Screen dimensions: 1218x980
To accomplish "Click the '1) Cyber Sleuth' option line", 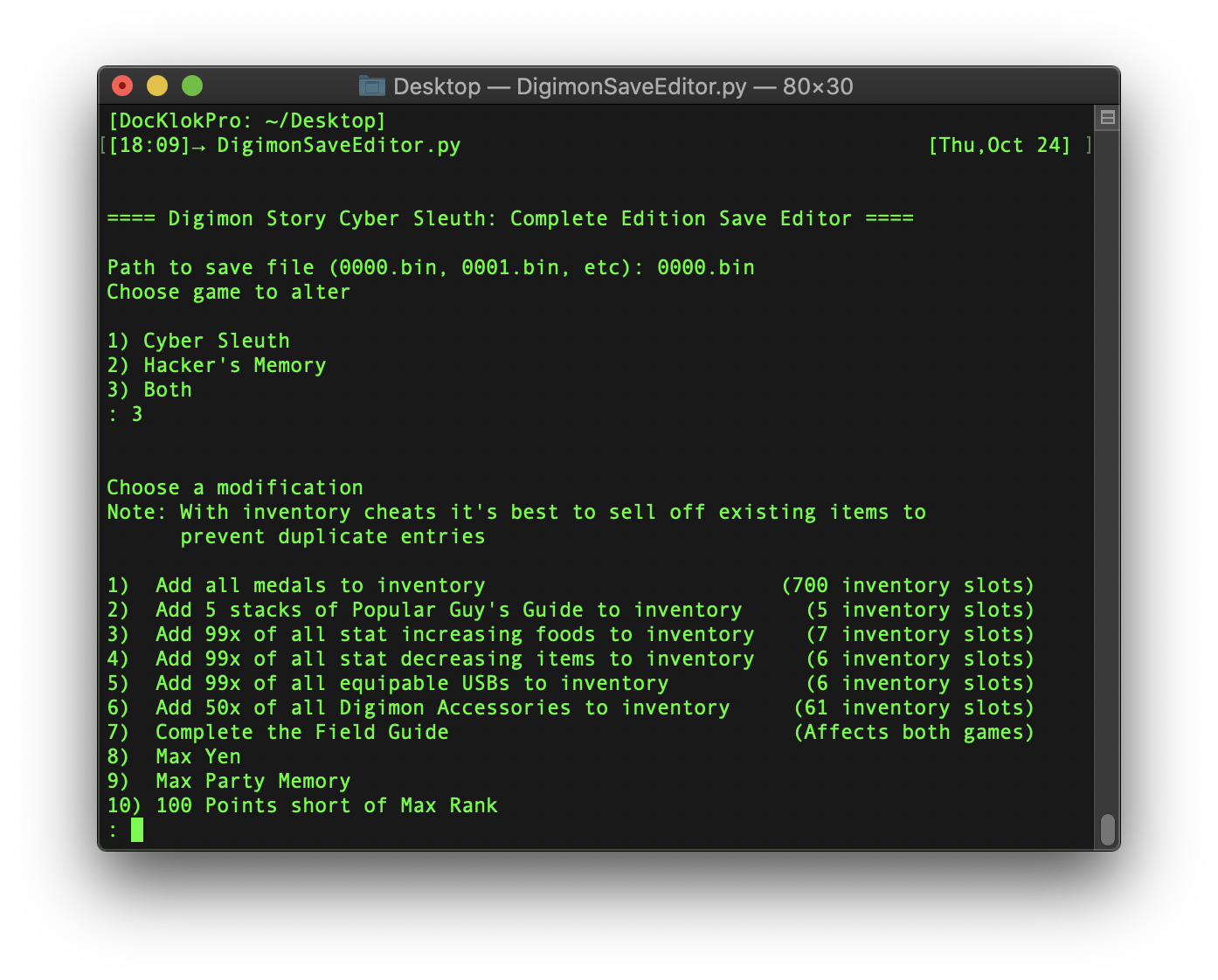I will click(198, 341).
